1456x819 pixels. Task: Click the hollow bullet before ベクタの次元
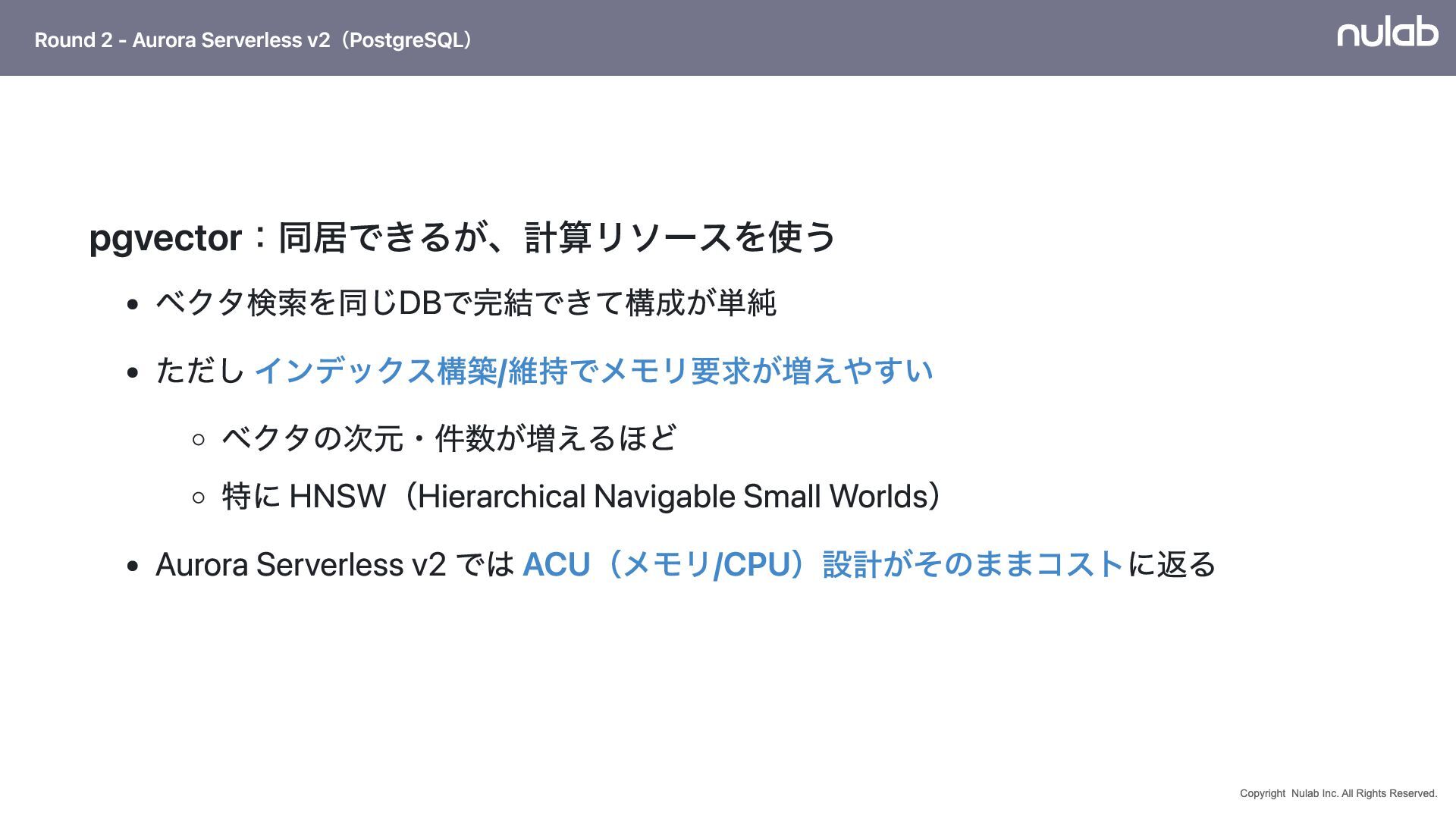pyautogui.click(x=199, y=439)
